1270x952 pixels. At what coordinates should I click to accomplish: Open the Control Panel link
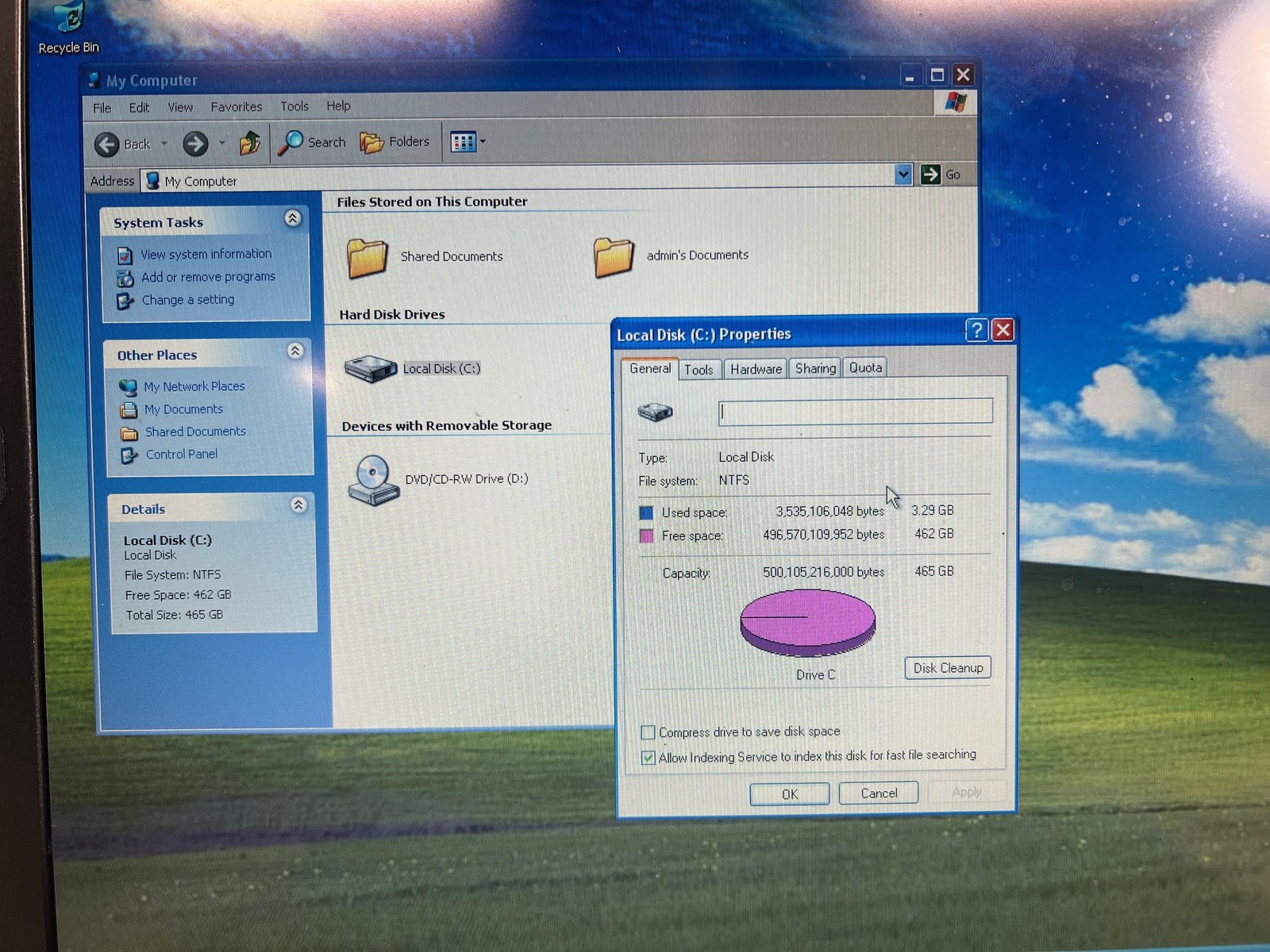182,455
